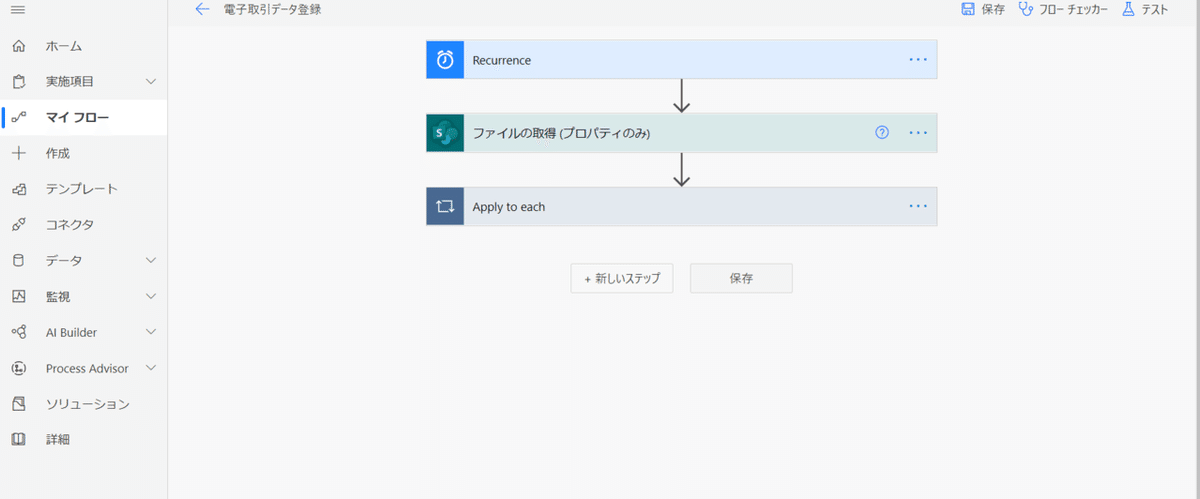Screen dimensions: 1200x499
Task: Click the 監視 chart icon
Action: point(18,297)
